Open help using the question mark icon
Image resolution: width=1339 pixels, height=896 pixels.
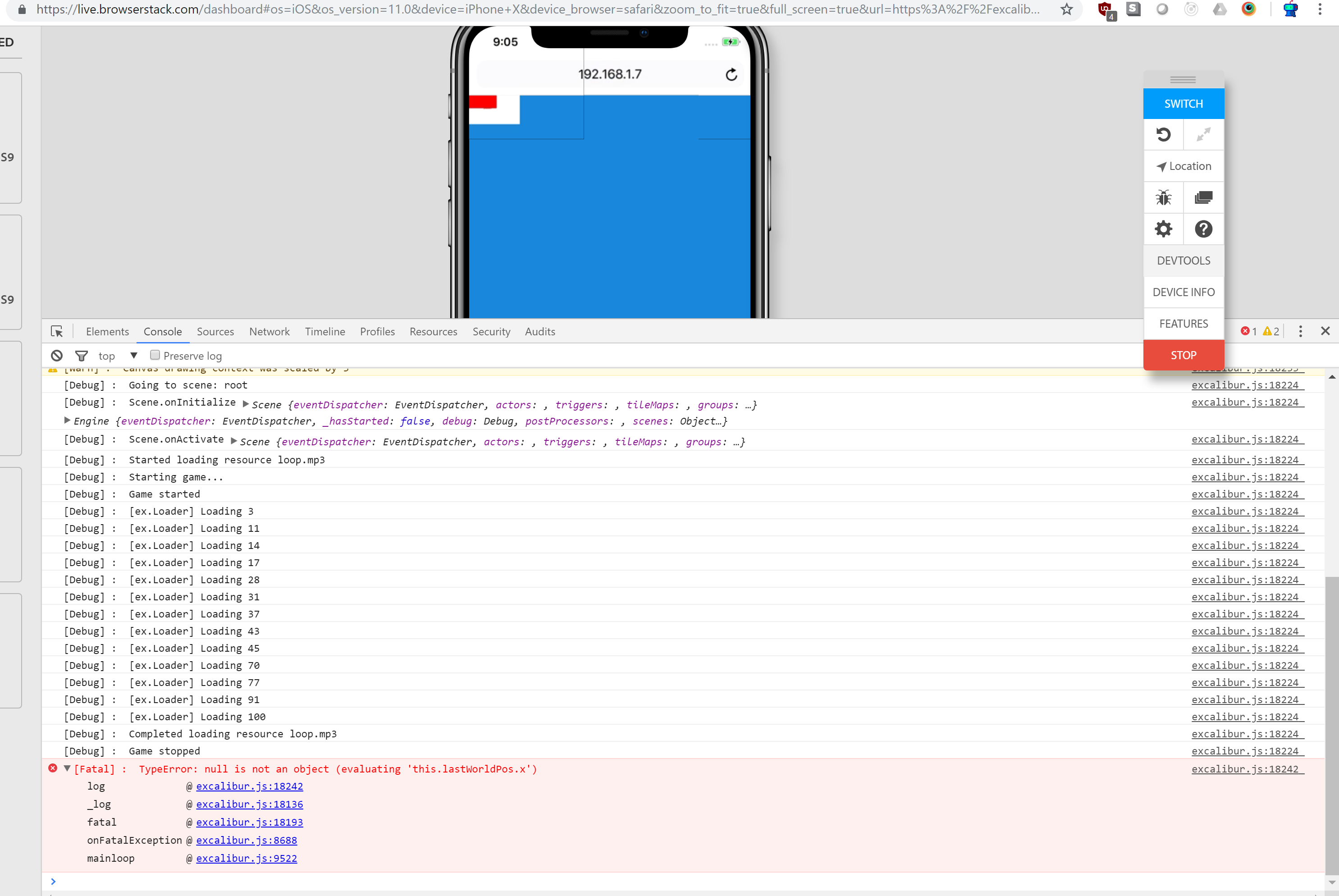(x=1204, y=229)
